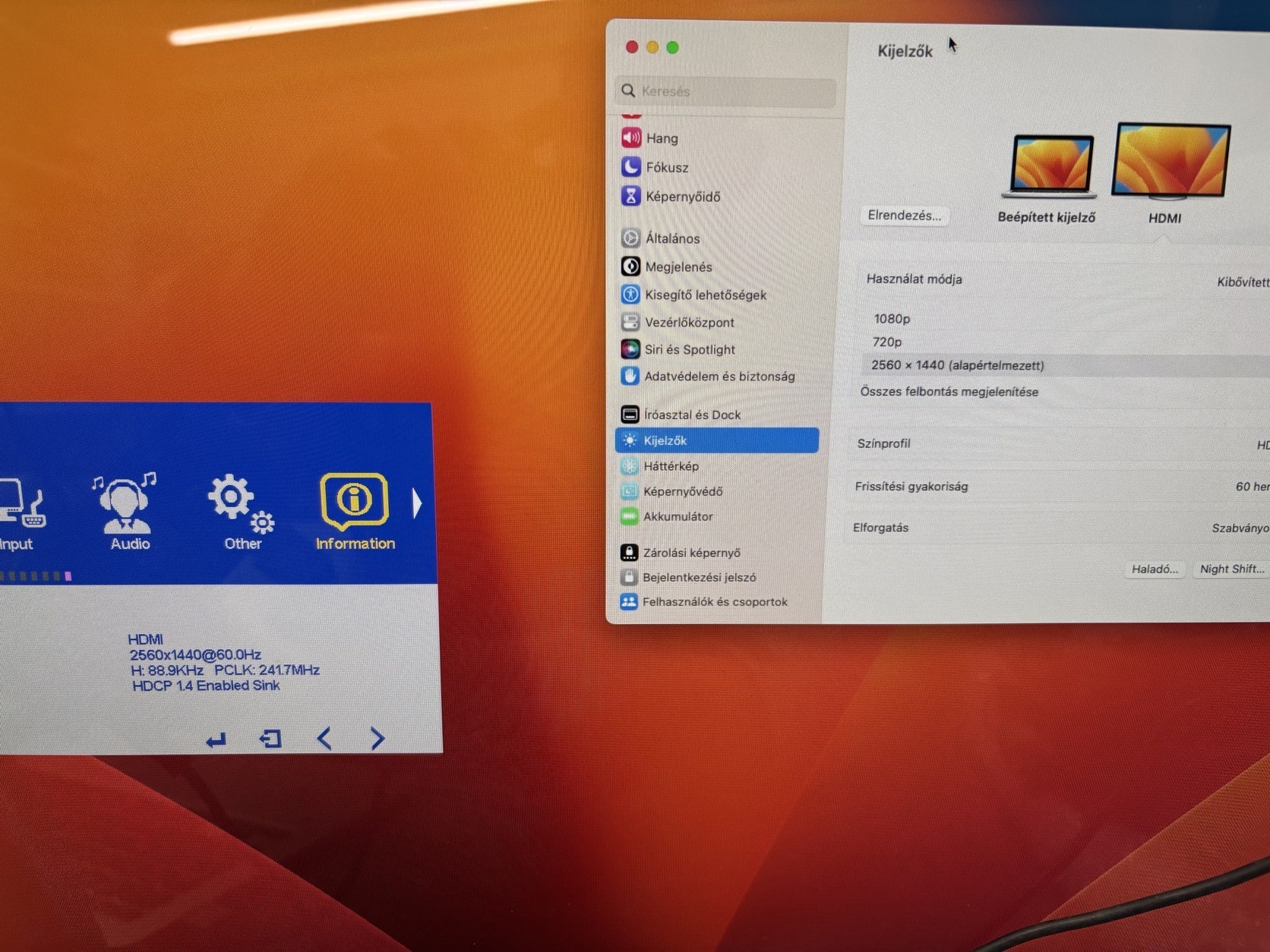The height and width of the screenshot is (952, 1270).
Task: Click the Vezérlőközpont label in sidebar
Action: pos(689,323)
